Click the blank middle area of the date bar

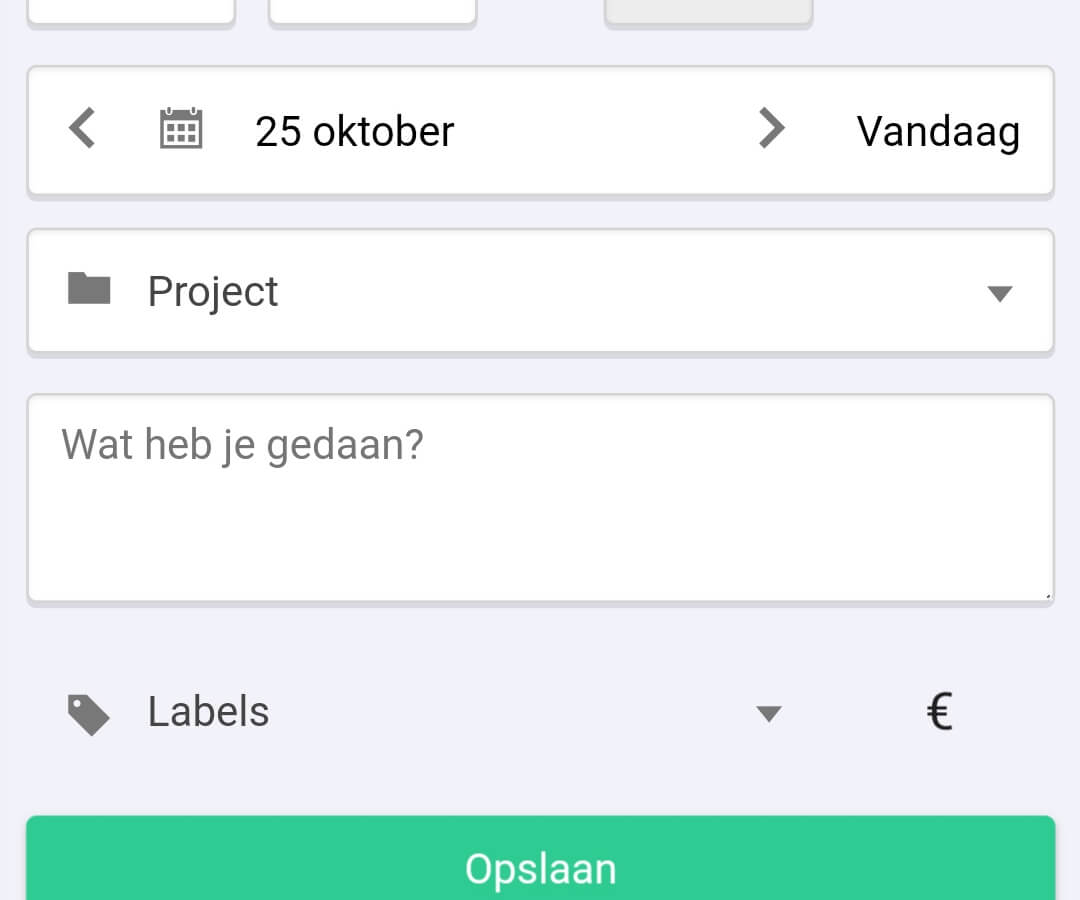(x=606, y=130)
